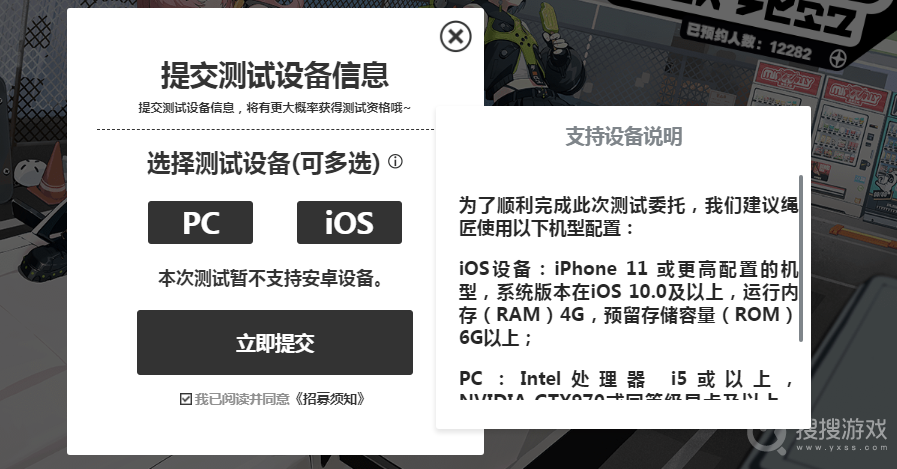The image size is (897, 469).
Task: Select the PC test device option
Action: point(200,222)
